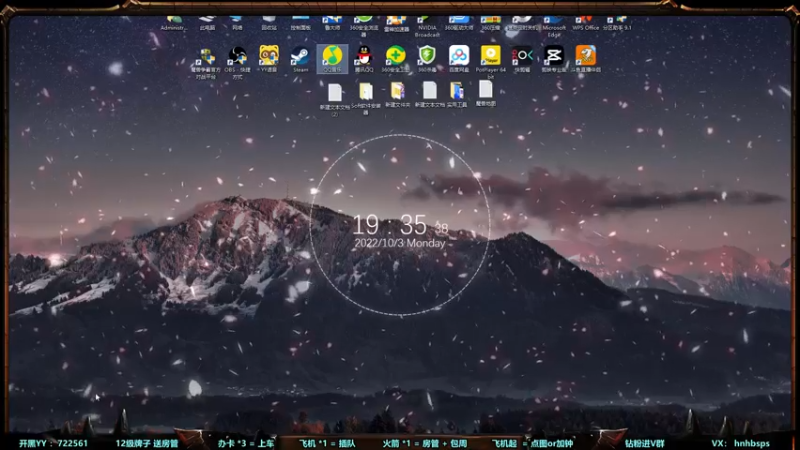Open the 快剪辑 video editor shortcut
Image resolution: width=800 pixels, height=450 pixels.
522,59
